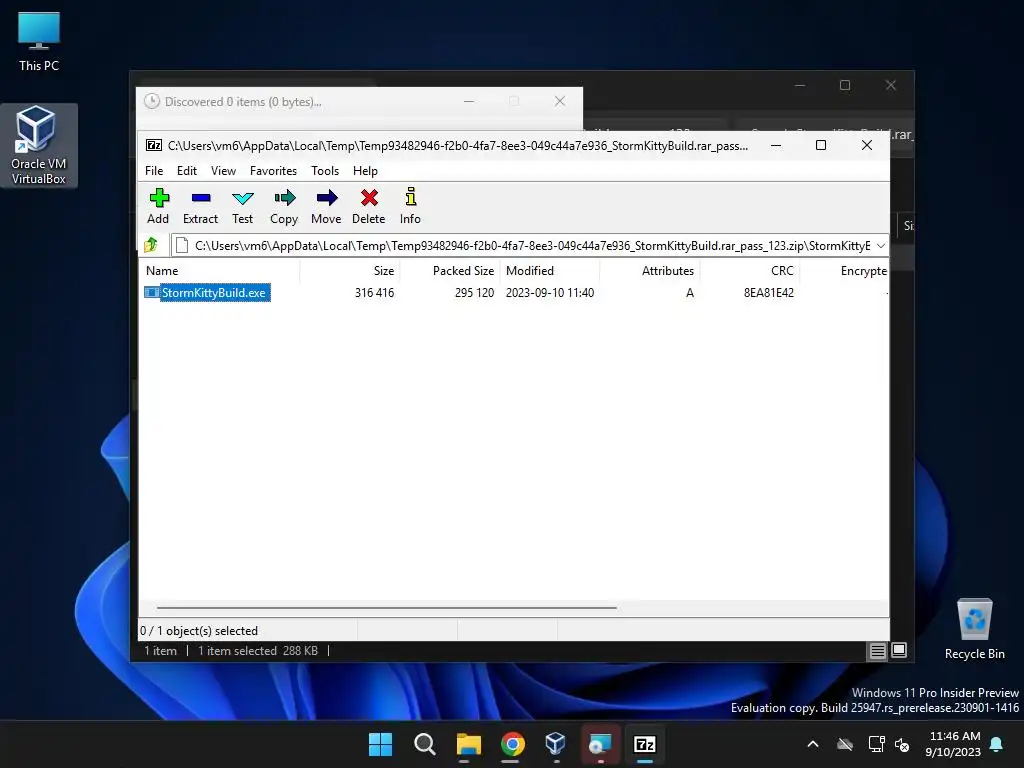Open the Windows Start menu
Image resolution: width=1024 pixels, height=768 pixels.
click(380, 744)
